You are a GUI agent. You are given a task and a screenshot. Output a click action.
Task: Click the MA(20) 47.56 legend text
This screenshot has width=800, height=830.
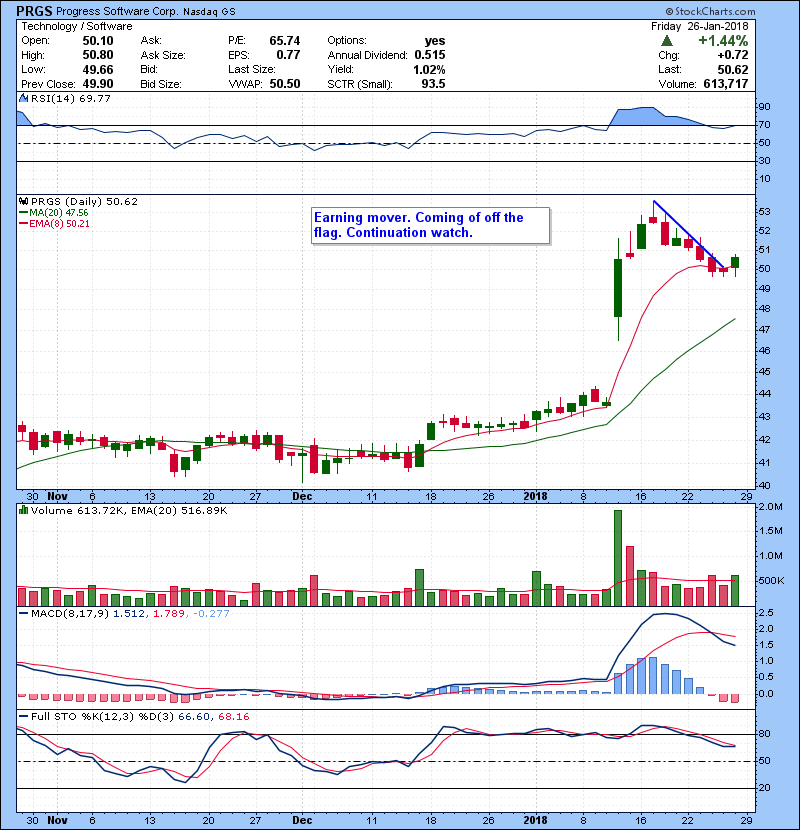(59, 213)
